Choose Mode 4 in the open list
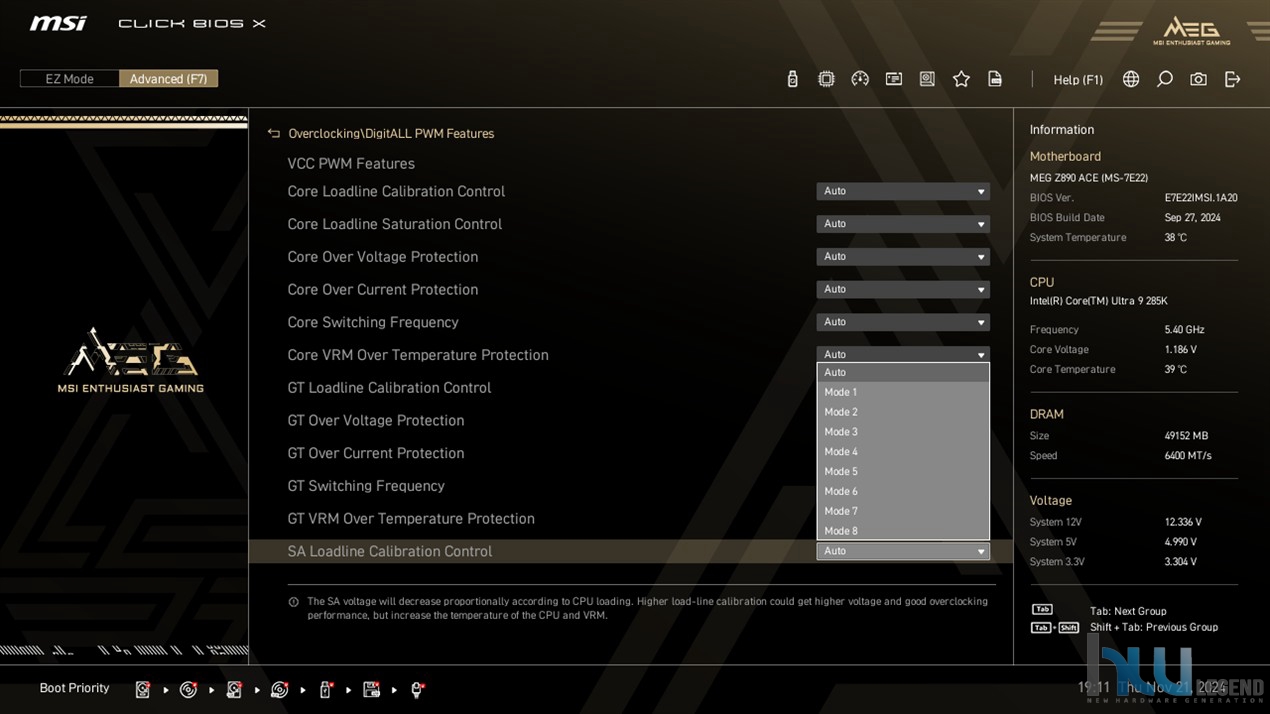 [x=903, y=452]
